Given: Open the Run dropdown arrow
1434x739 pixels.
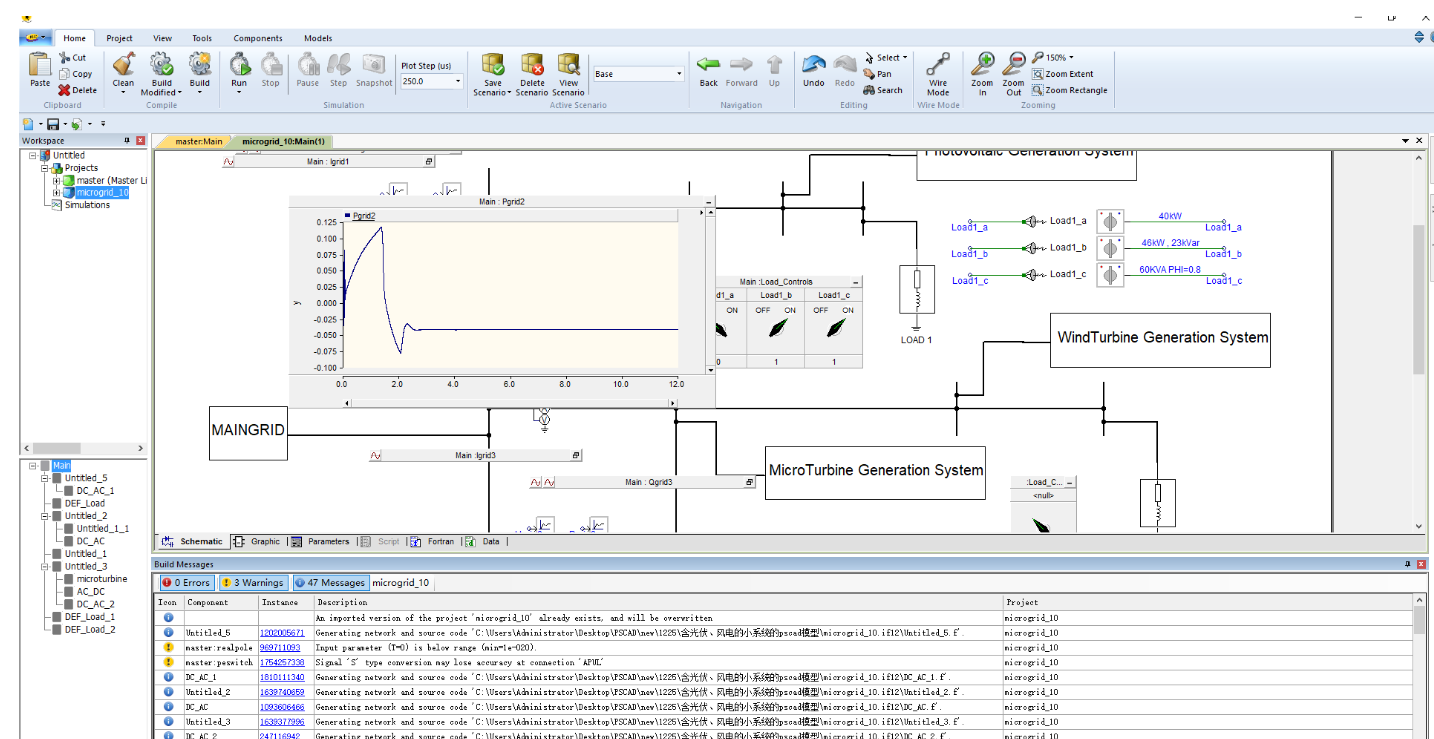Looking at the screenshot, I should (x=240, y=93).
